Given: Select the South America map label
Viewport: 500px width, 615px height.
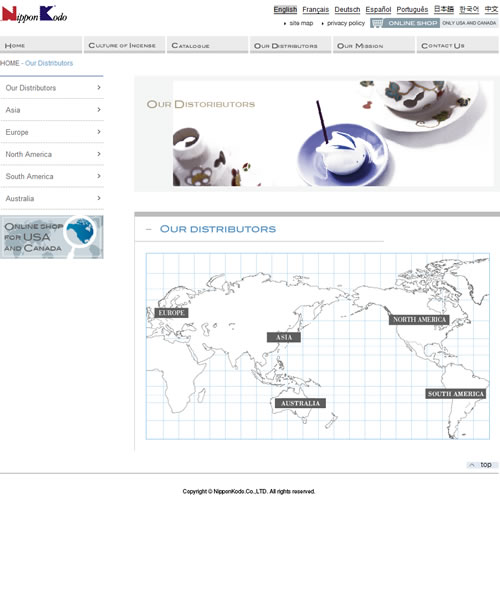Looking at the screenshot, I should point(456,394).
